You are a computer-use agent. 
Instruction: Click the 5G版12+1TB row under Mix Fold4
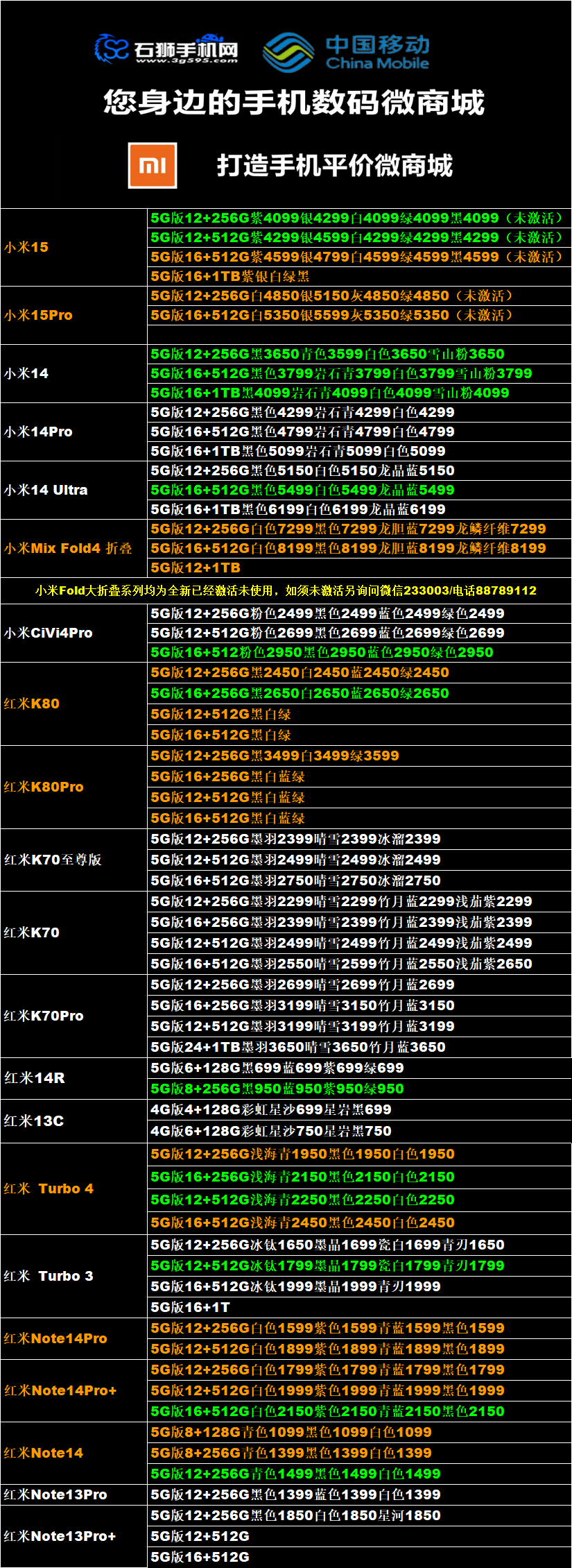[359, 568]
